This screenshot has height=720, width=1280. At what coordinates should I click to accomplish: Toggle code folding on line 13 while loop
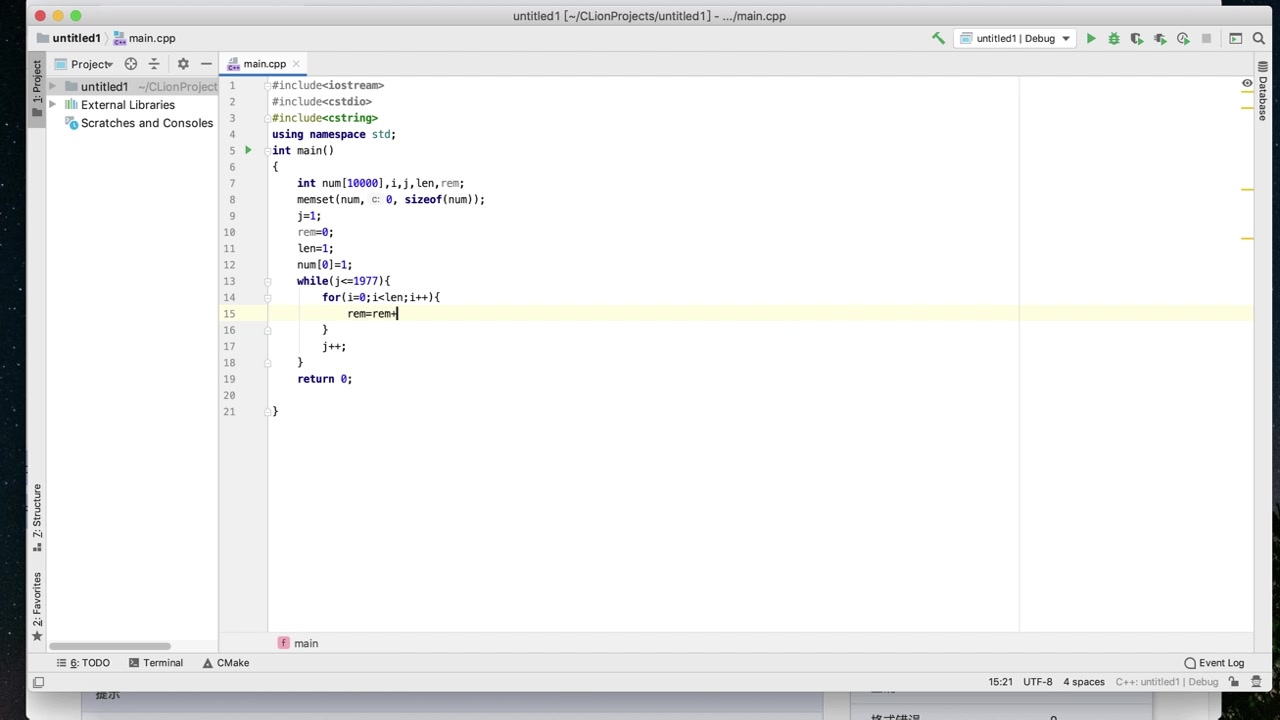click(x=268, y=281)
